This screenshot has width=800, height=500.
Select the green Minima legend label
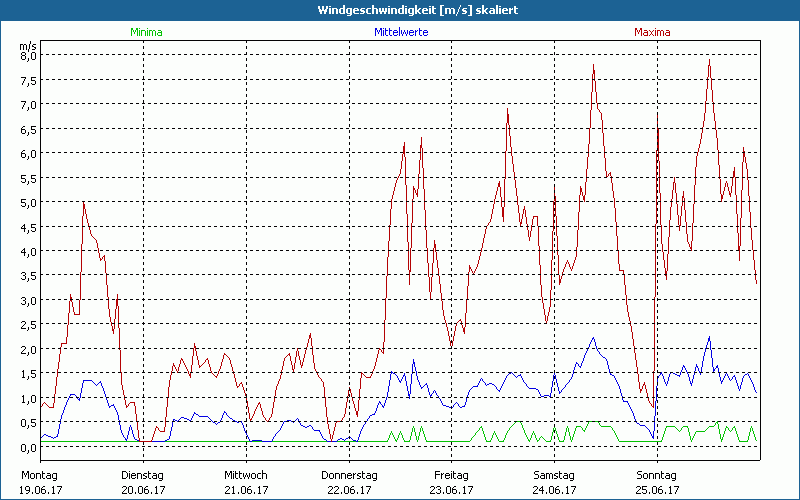coord(145,32)
